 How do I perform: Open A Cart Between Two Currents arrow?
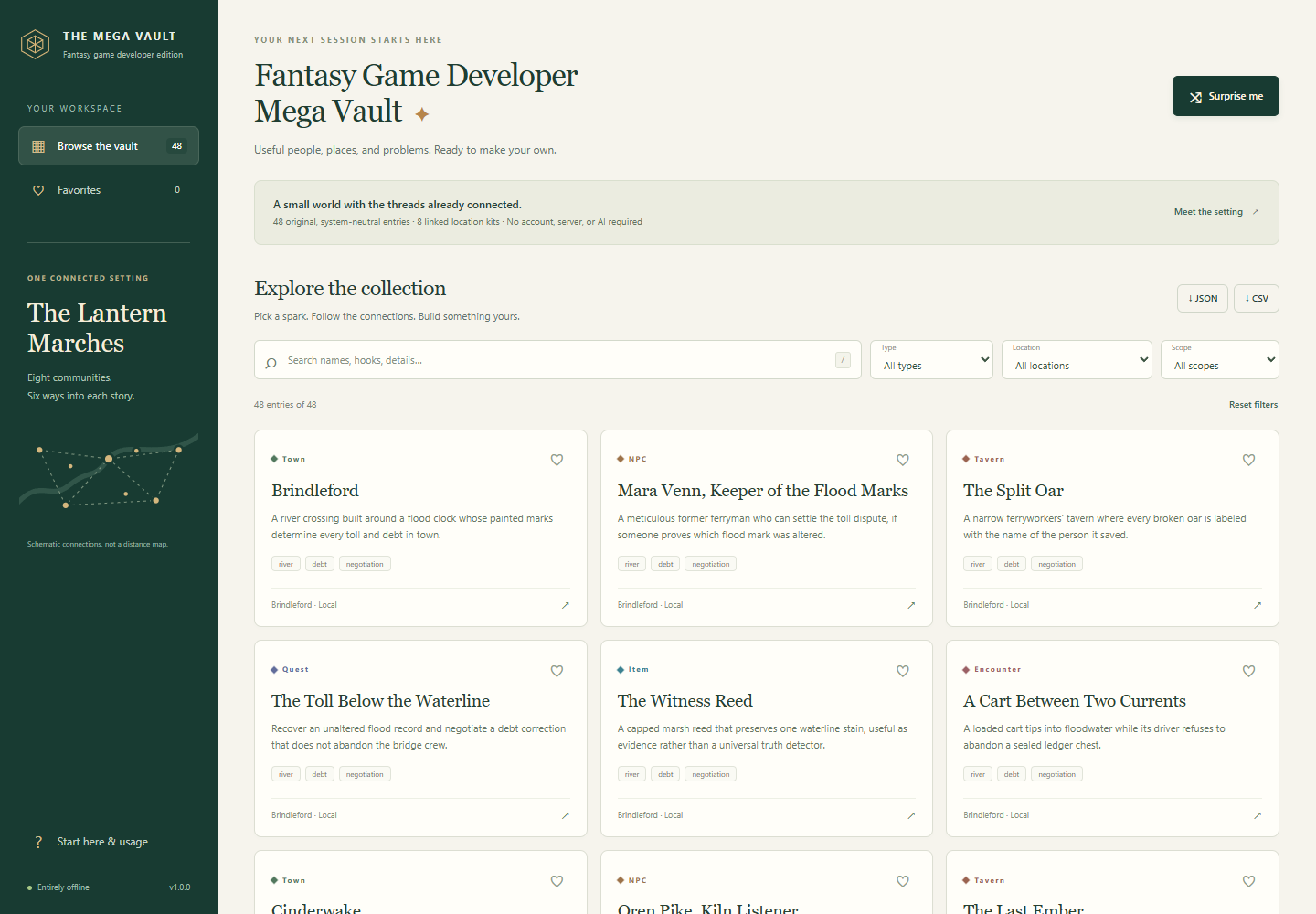tap(1258, 815)
